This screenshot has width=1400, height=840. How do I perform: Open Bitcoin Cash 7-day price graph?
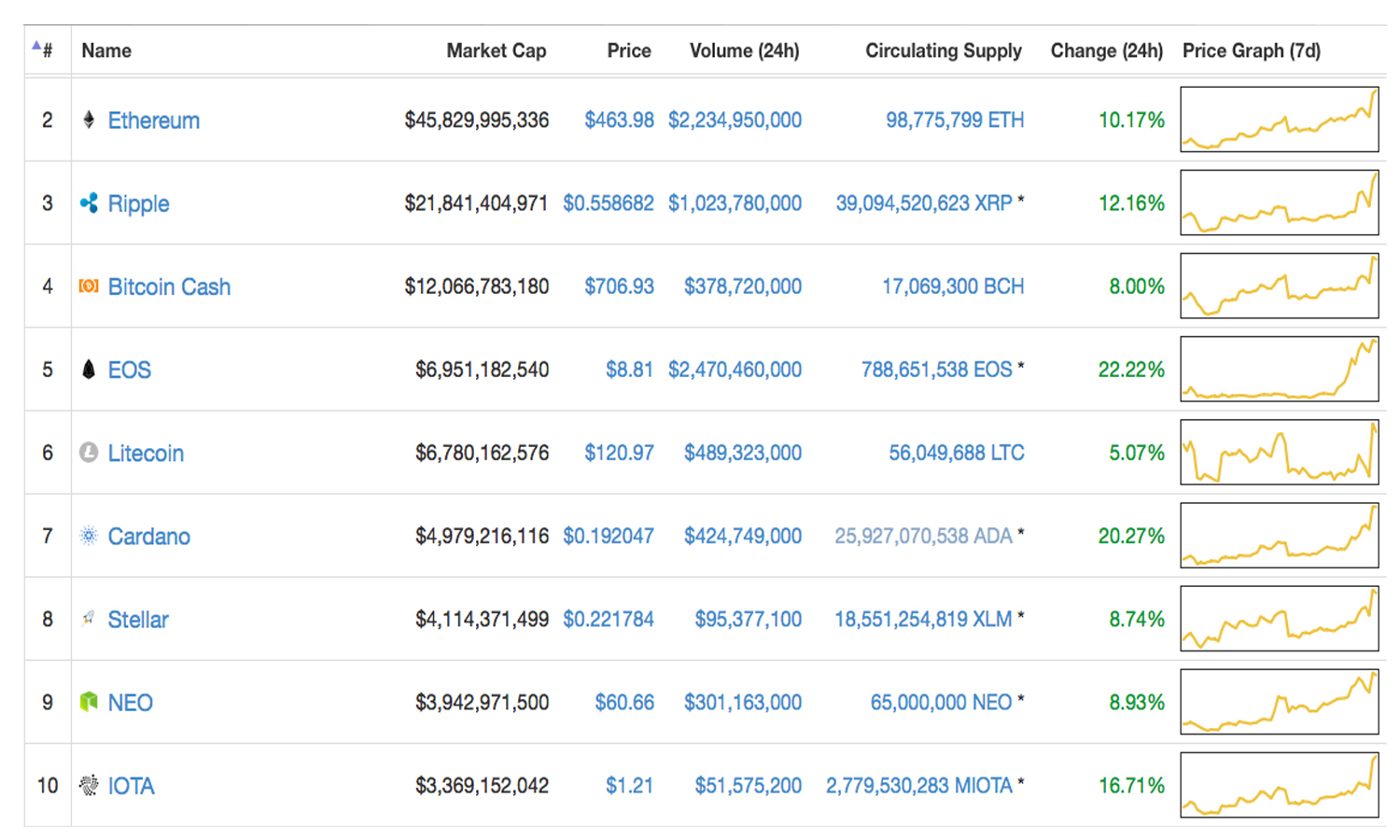click(1280, 285)
